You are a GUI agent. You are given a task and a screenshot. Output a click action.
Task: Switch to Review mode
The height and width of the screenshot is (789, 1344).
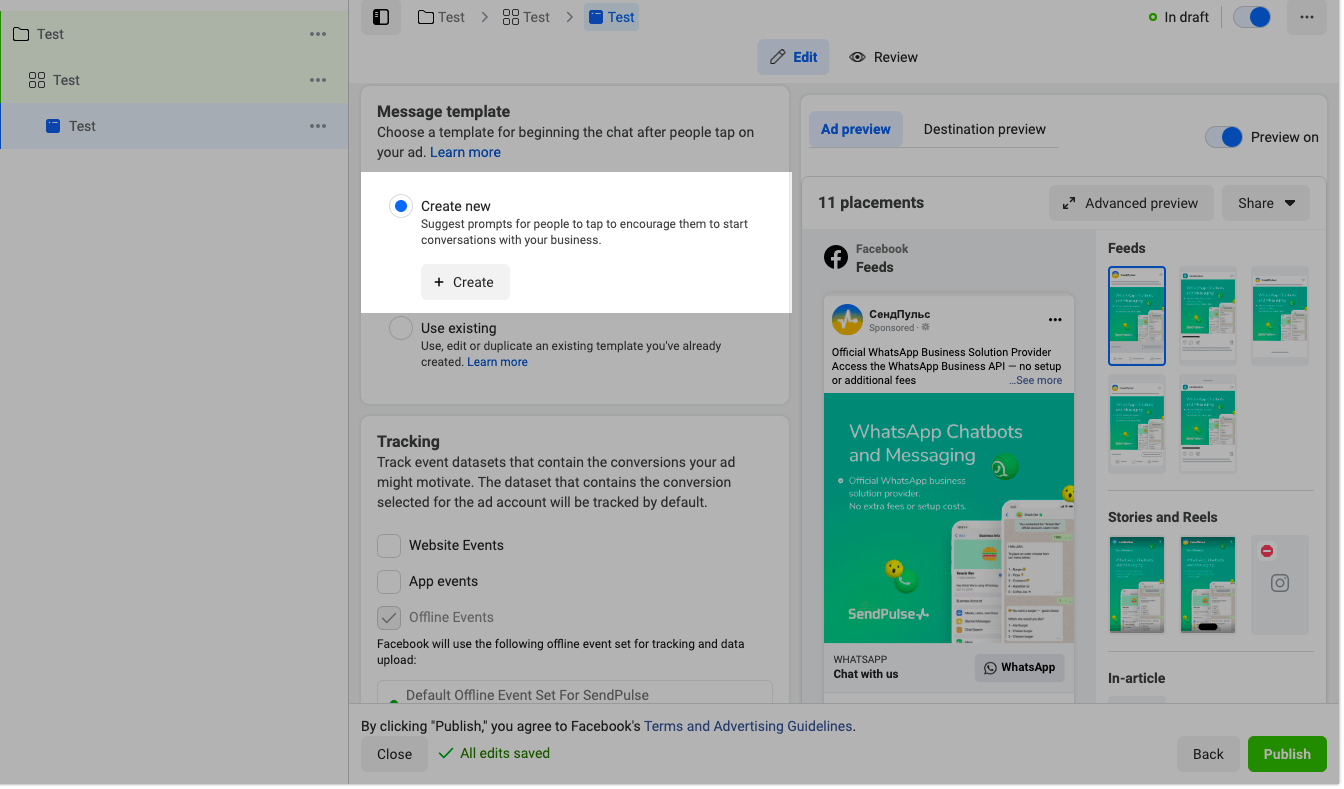tap(883, 57)
